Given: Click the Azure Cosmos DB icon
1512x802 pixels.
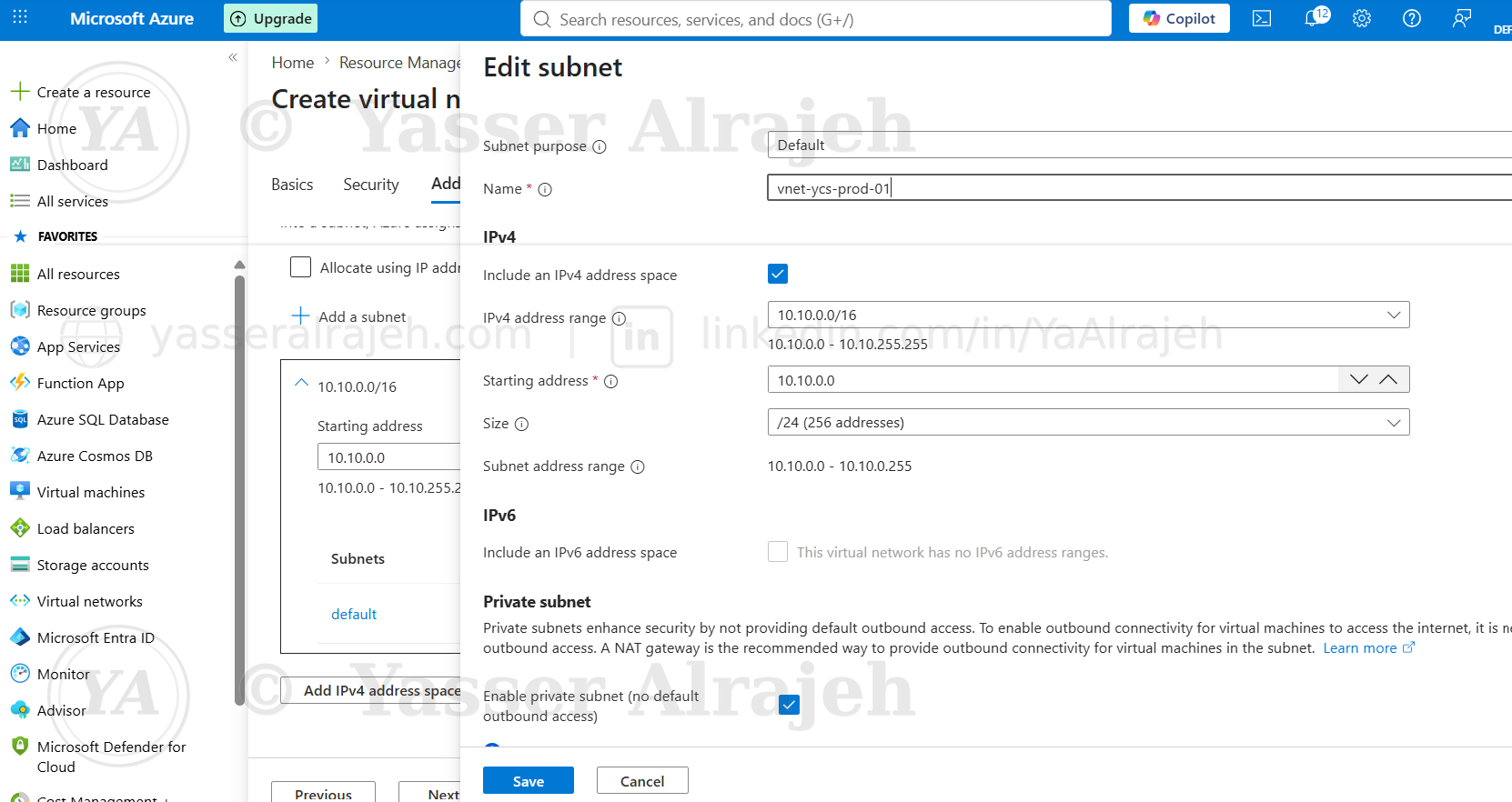Looking at the screenshot, I should 20,456.
